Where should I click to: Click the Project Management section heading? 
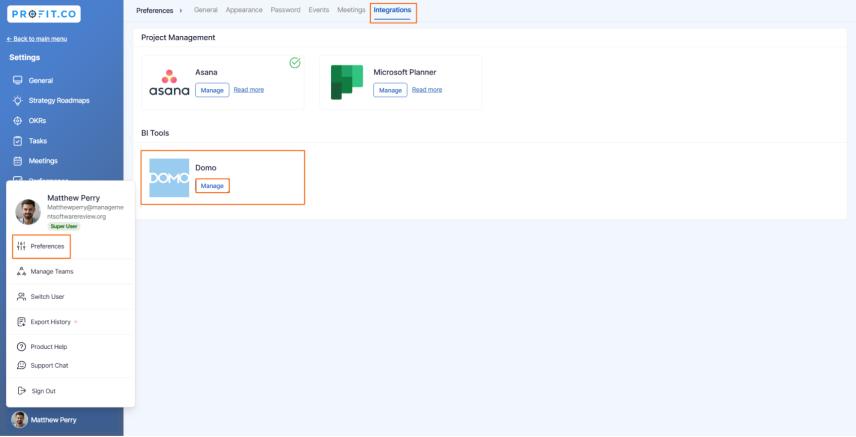tap(178, 38)
